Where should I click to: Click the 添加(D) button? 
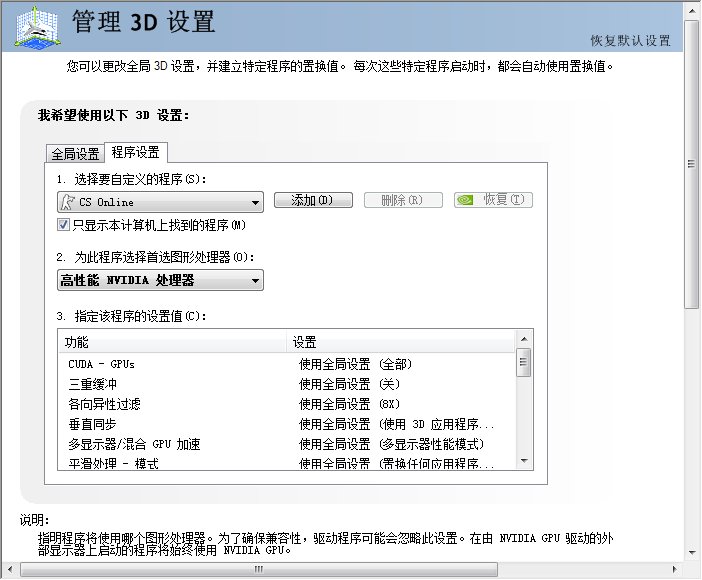click(313, 200)
